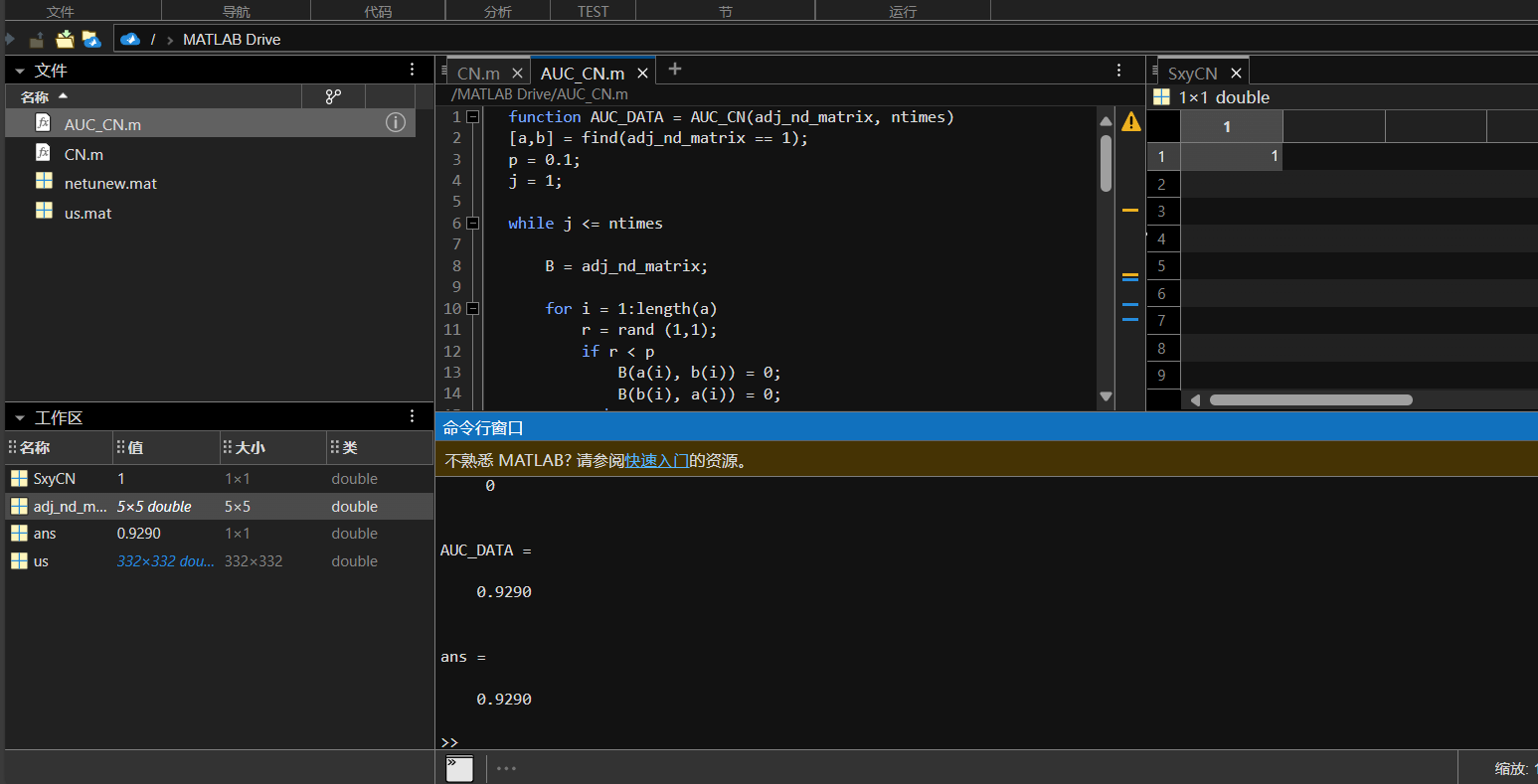Click the 332×332 double value link

(x=165, y=561)
